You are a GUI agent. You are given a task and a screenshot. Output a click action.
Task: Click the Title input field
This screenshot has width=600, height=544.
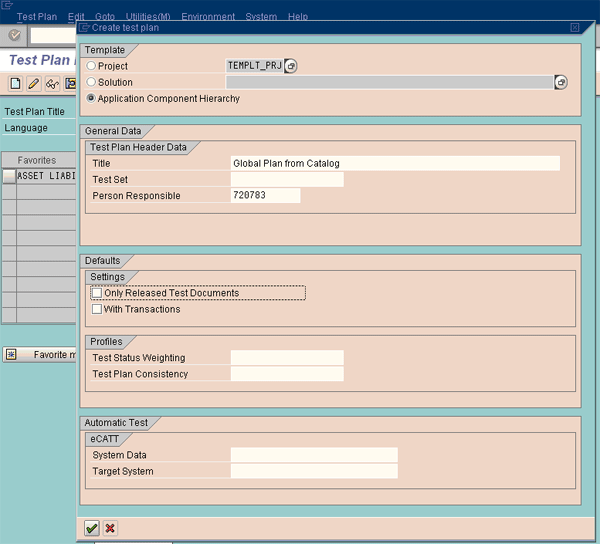click(x=395, y=163)
